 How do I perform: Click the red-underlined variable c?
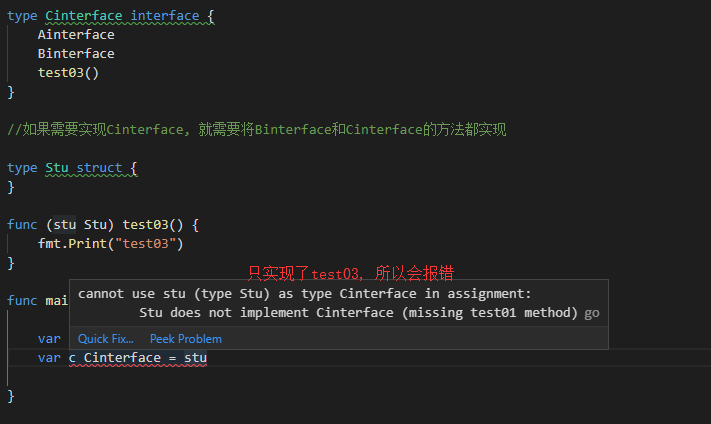[x=72, y=358]
